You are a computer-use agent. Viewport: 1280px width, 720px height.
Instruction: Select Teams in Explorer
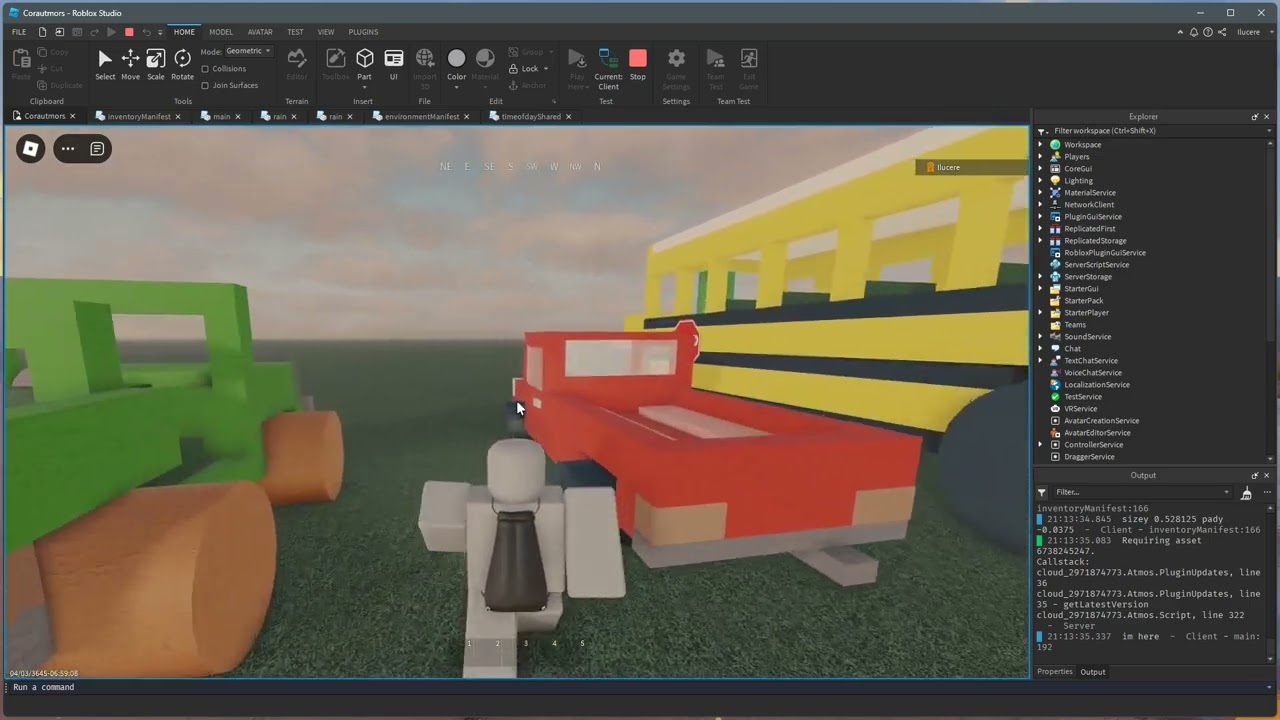1075,325
